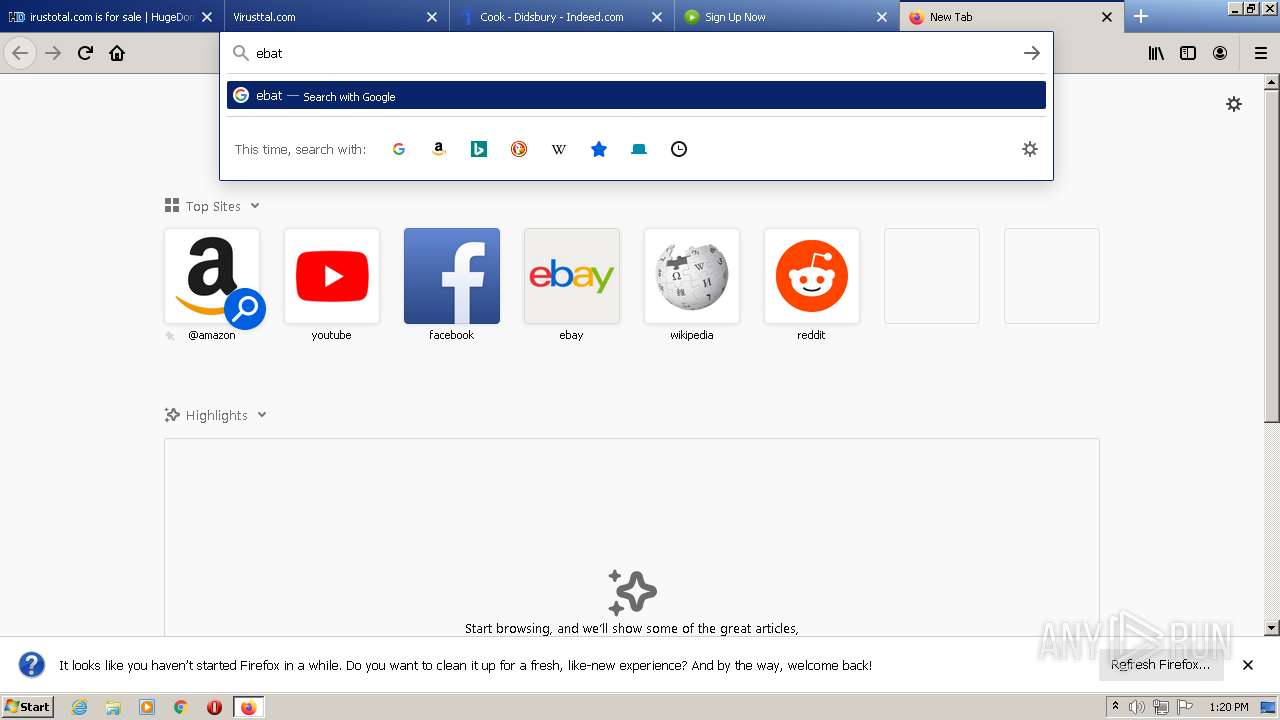The image size is (1280, 720).
Task: Click the volume icon in system tray
Action: tap(1137, 707)
